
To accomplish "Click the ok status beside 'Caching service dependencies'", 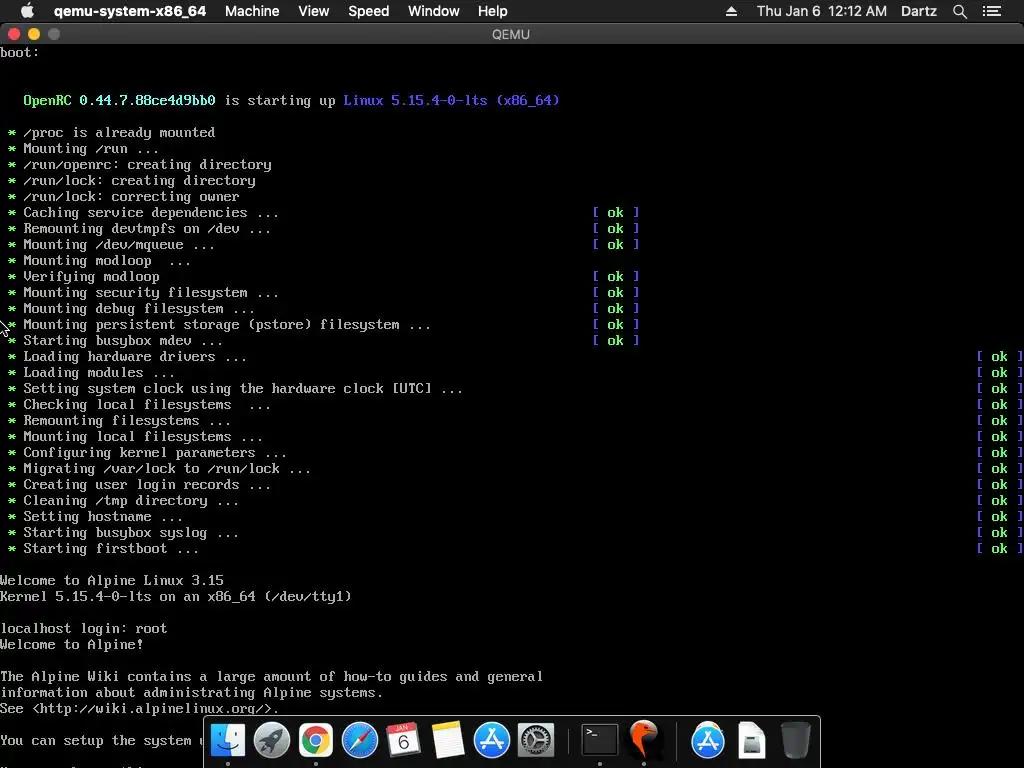I will tap(615, 212).
